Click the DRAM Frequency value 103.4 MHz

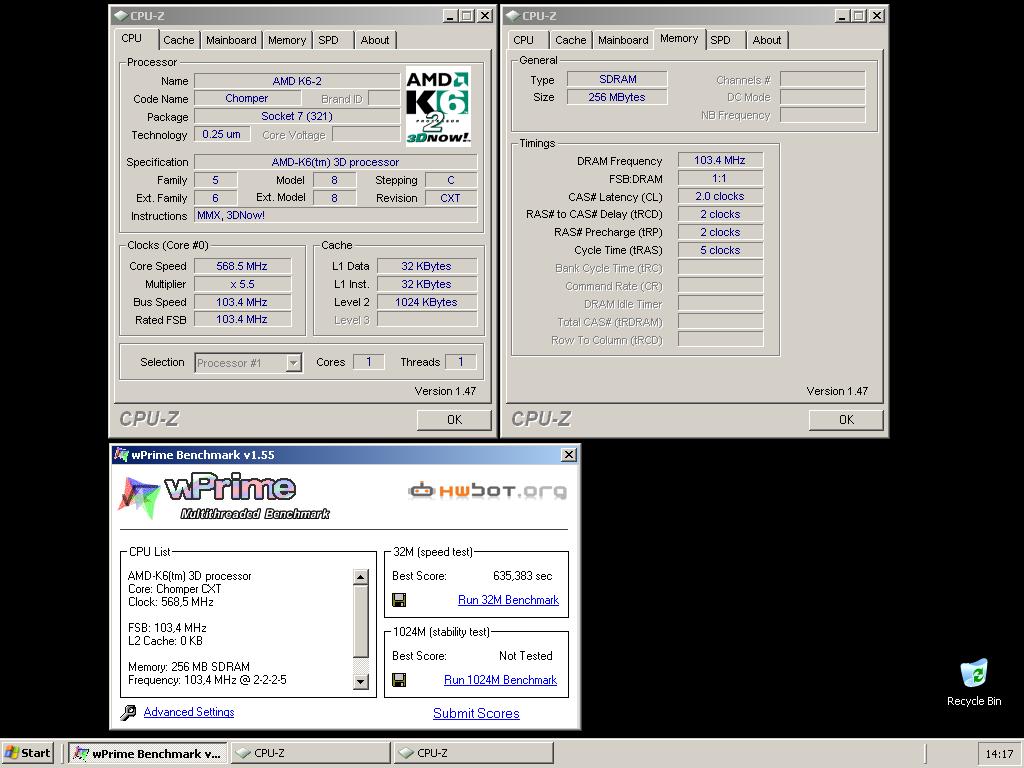720,161
